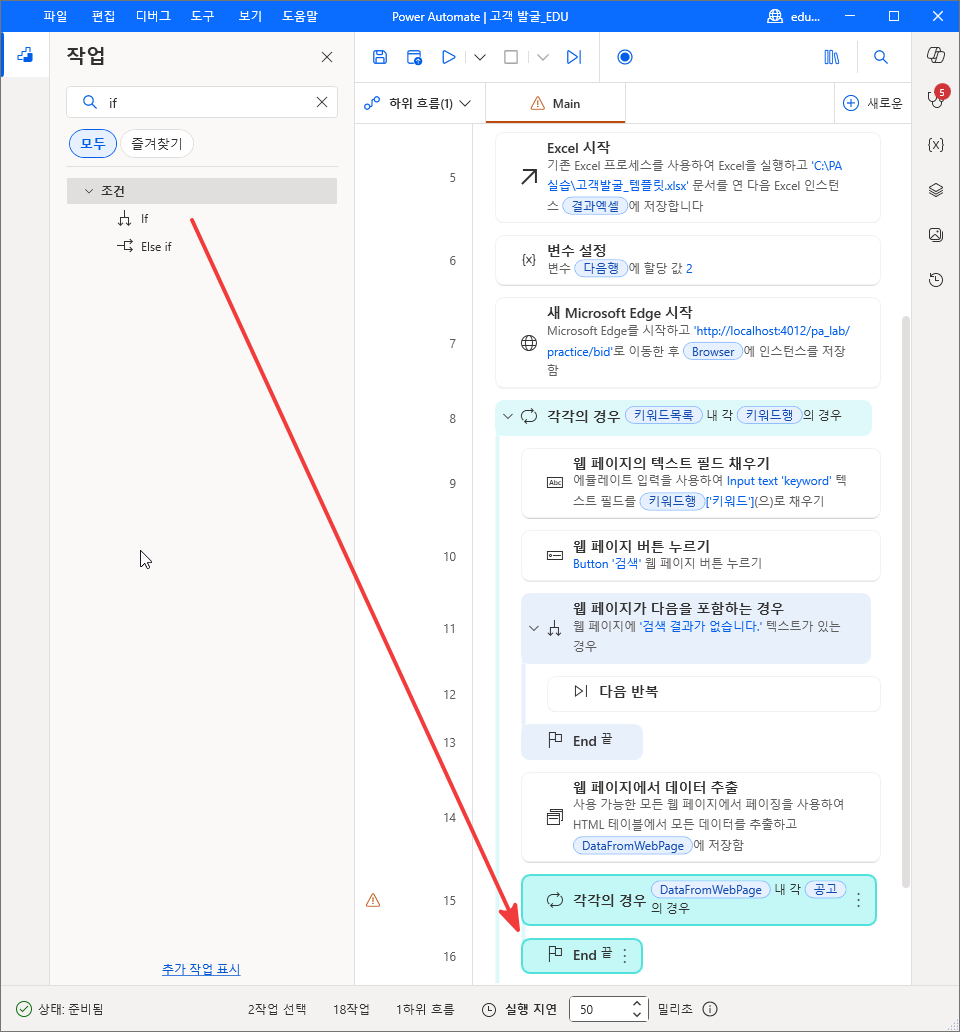Click the Save As icon in toolbar
Image resolution: width=960 pixels, height=1032 pixels.
[414, 57]
